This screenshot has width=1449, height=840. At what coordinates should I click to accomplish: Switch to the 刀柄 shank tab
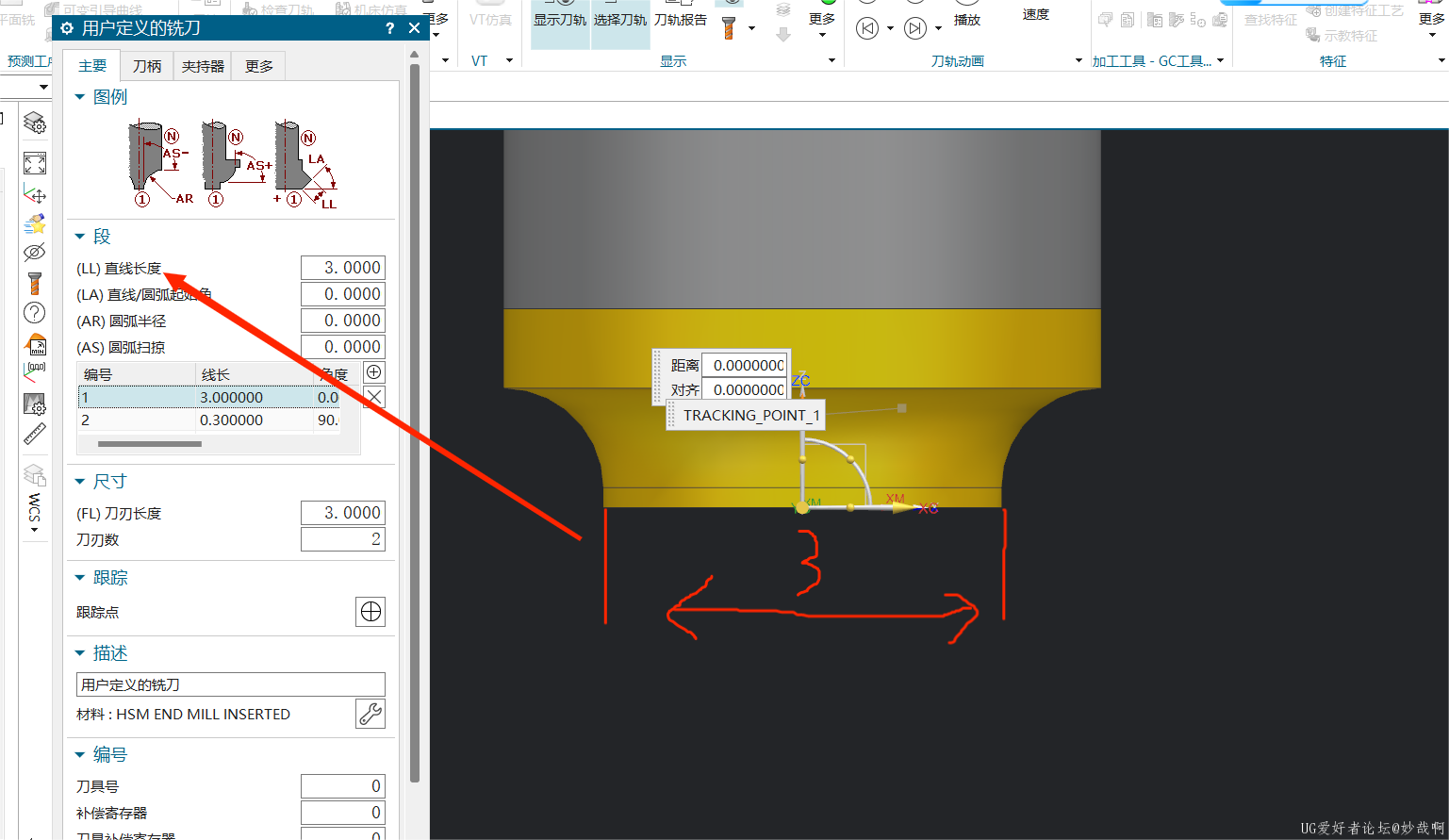click(147, 65)
